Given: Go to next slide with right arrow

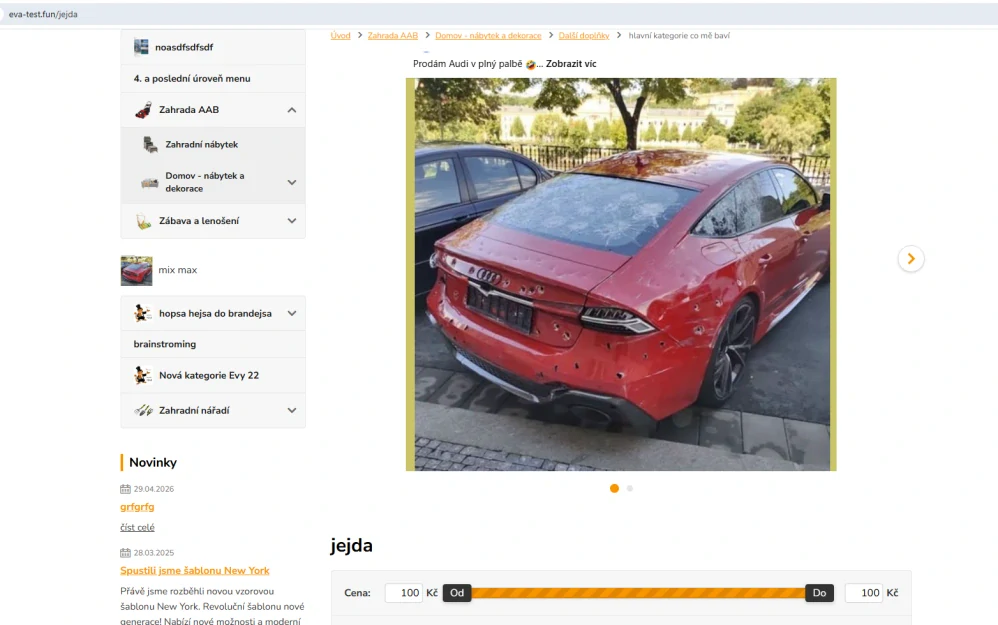Looking at the screenshot, I should 911,258.
